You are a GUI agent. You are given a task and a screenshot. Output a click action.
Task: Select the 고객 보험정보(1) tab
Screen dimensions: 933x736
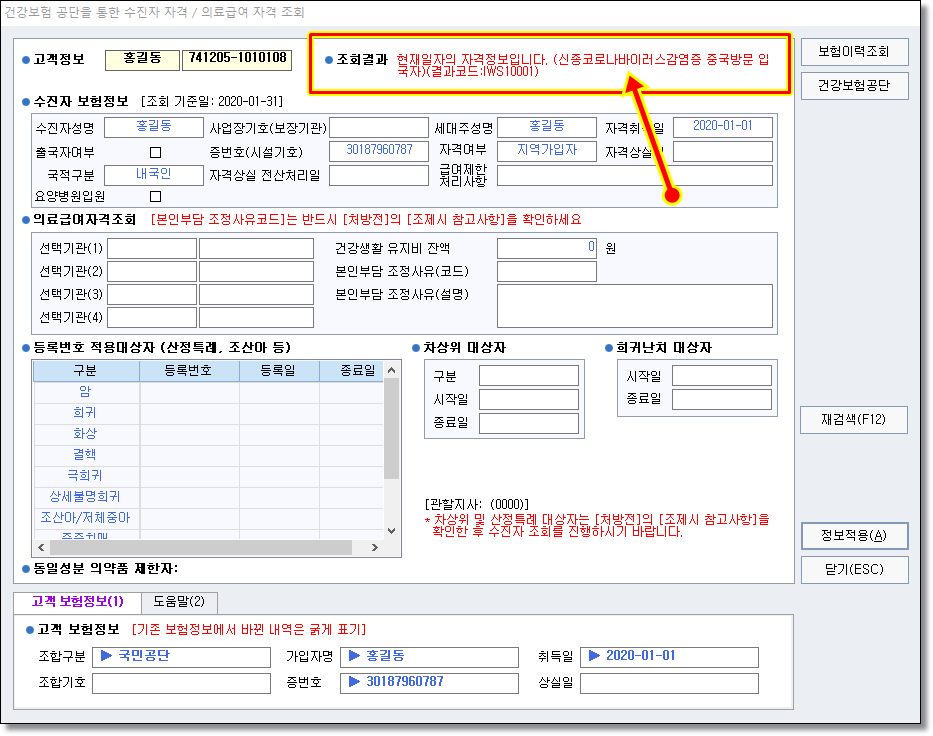77,602
